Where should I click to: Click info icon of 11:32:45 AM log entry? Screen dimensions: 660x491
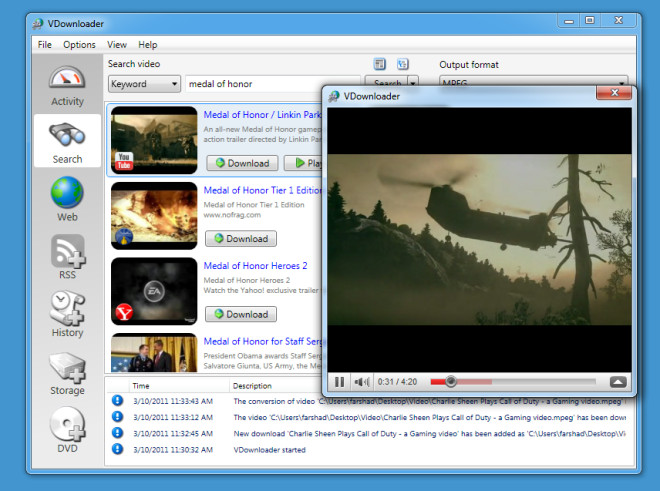pyautogui.click(x=117, y=433)
